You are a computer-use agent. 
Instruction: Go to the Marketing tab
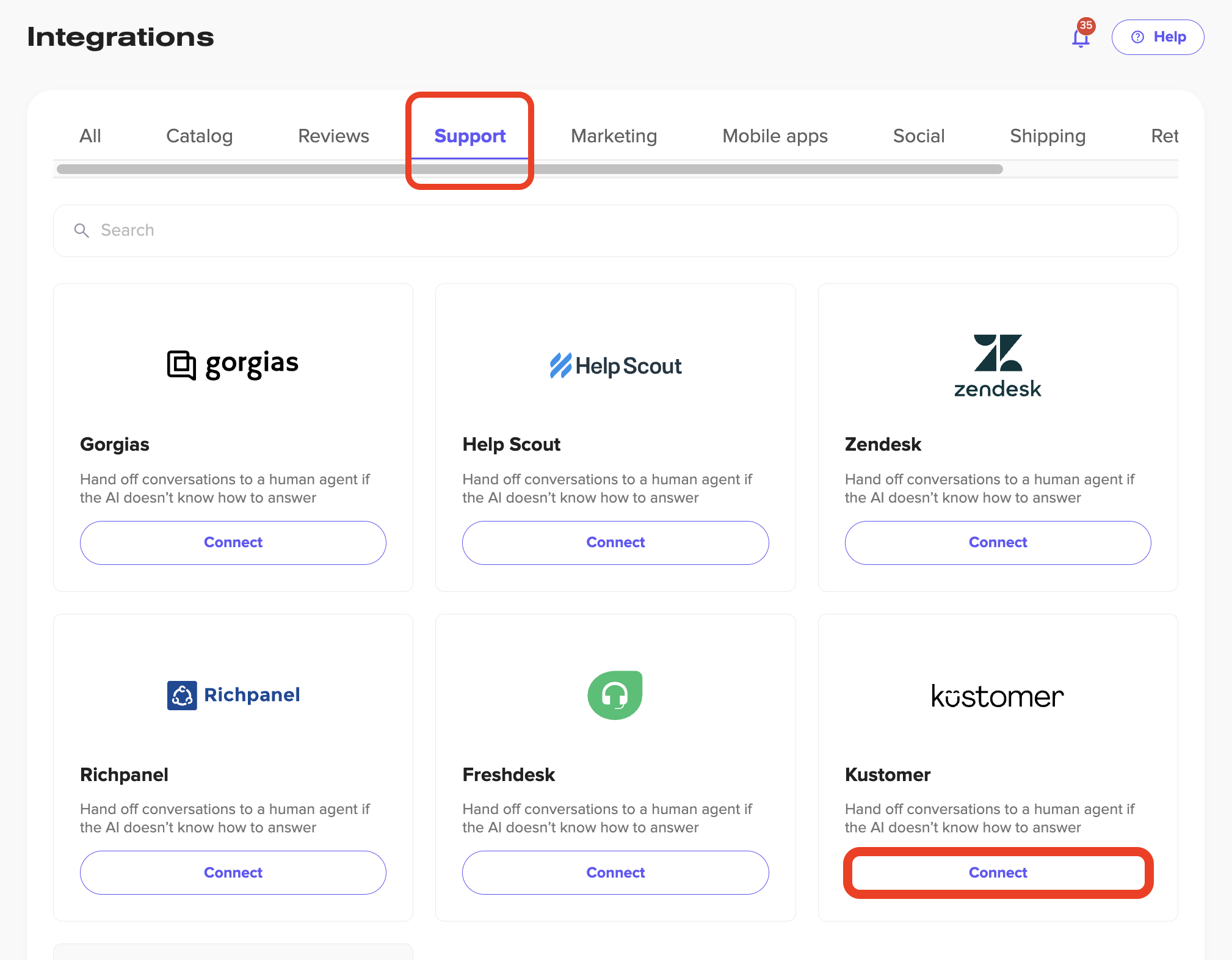pos(614,136)
